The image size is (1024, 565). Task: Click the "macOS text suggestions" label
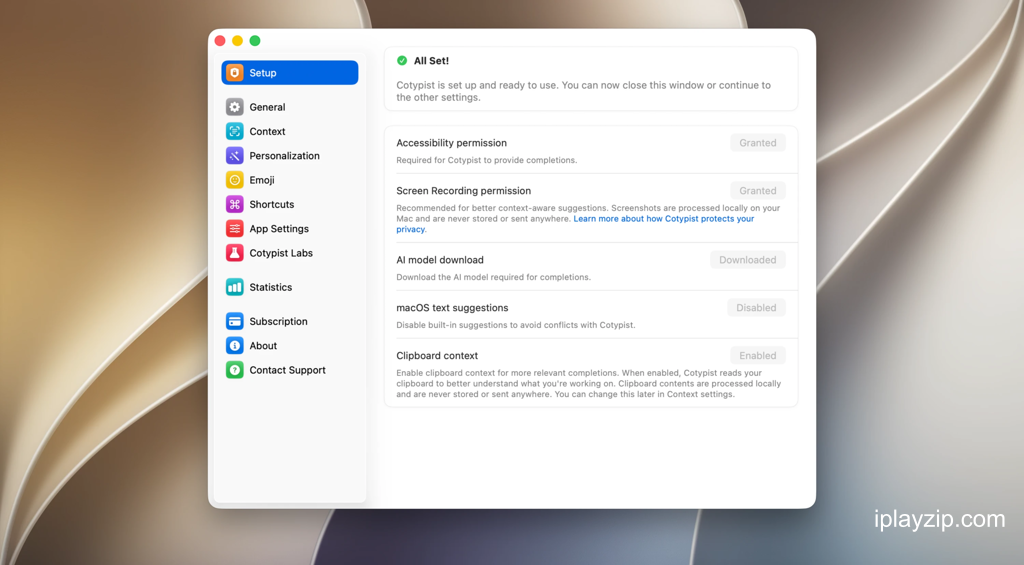click(x=452, y=308)
